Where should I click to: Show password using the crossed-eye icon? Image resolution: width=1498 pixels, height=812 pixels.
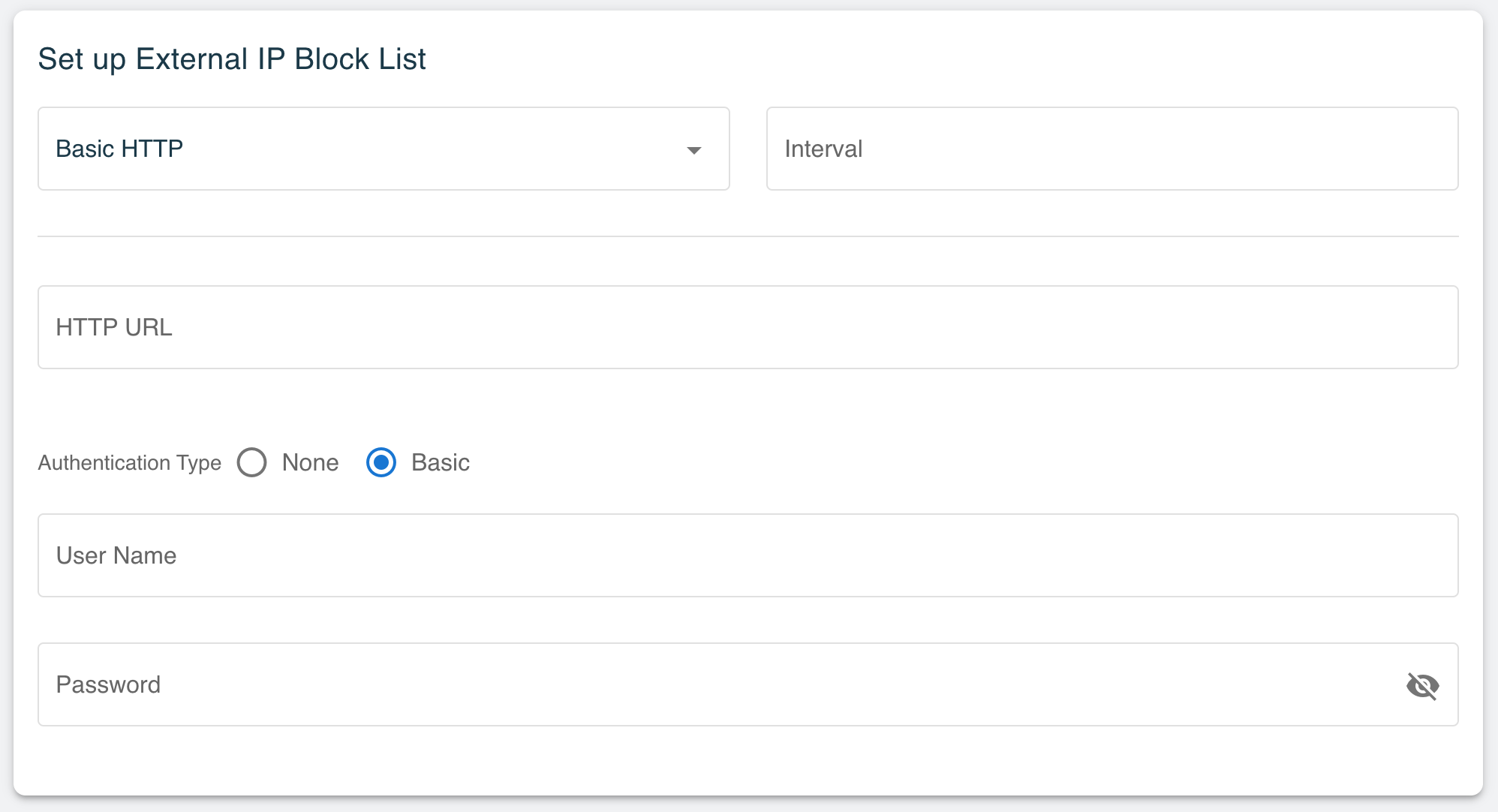tap(1422, 685)
